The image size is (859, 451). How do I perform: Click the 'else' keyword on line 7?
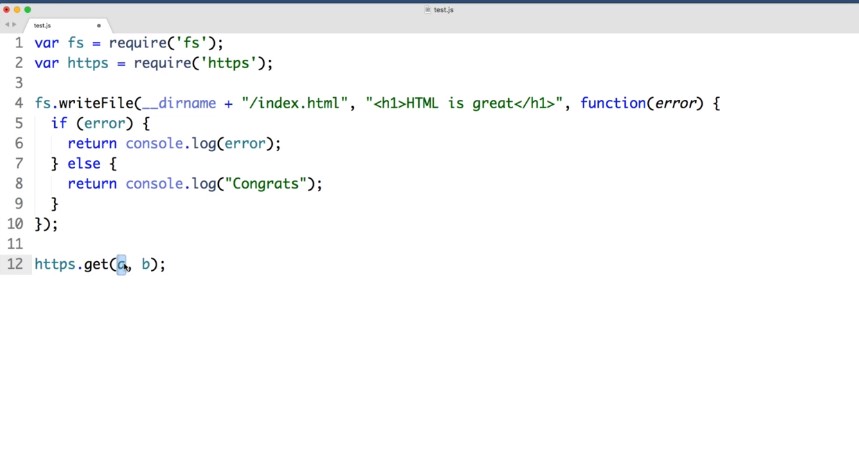[x=83, y=163]
